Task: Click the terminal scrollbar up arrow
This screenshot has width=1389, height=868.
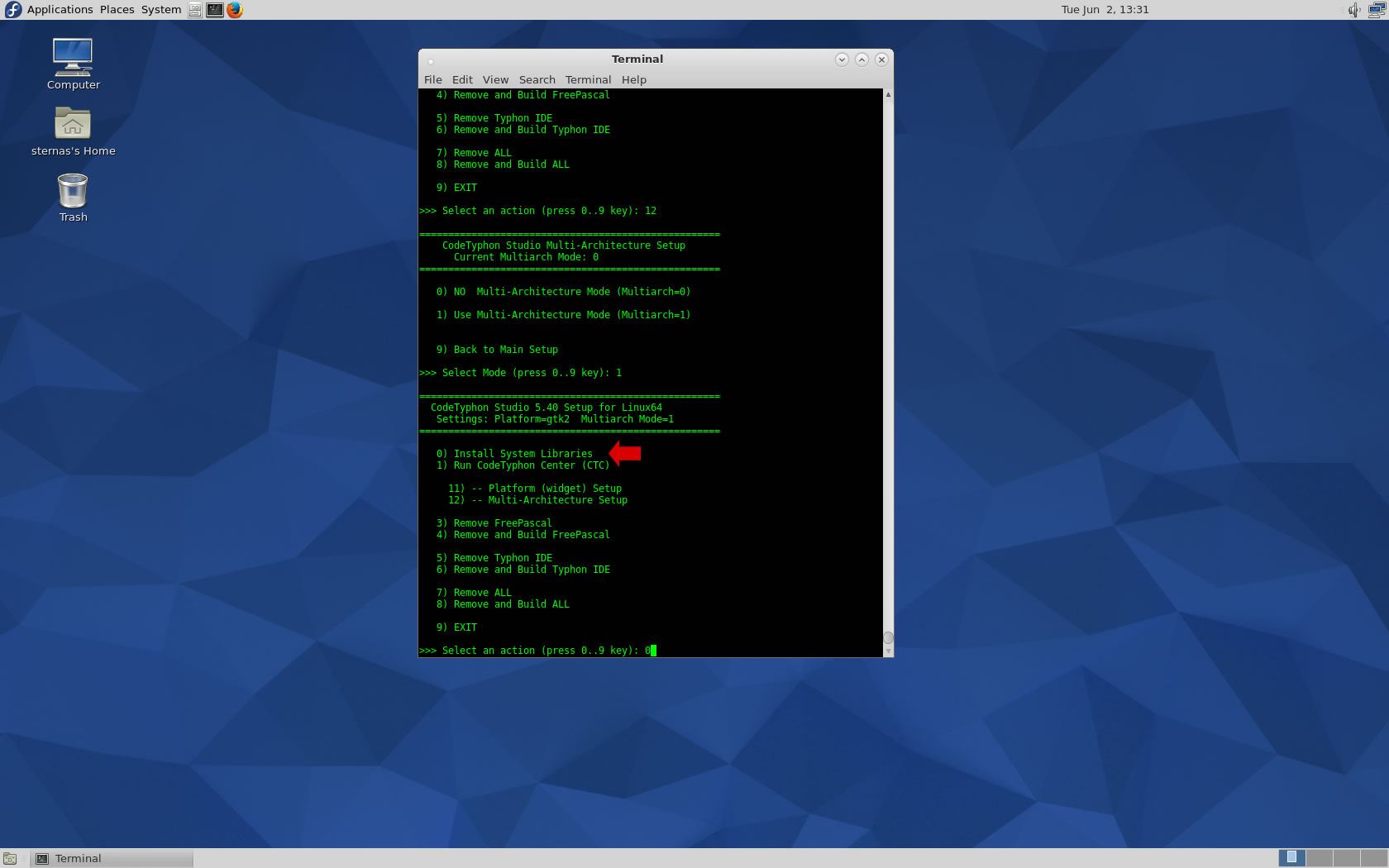Action: click(x=888, y=94)
